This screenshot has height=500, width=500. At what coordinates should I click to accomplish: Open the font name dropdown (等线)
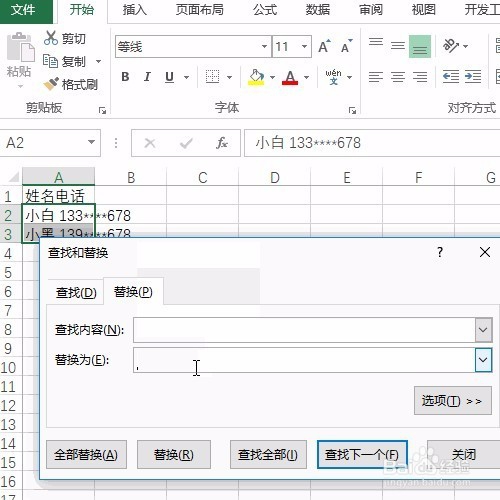[x=264, y=46]
